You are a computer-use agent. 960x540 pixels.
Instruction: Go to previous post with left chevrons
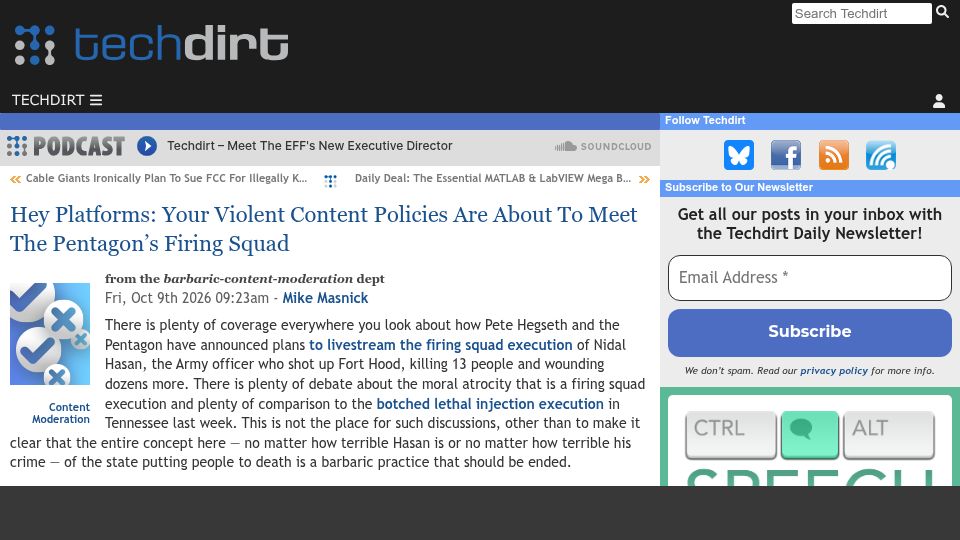(x=15, y=179)
